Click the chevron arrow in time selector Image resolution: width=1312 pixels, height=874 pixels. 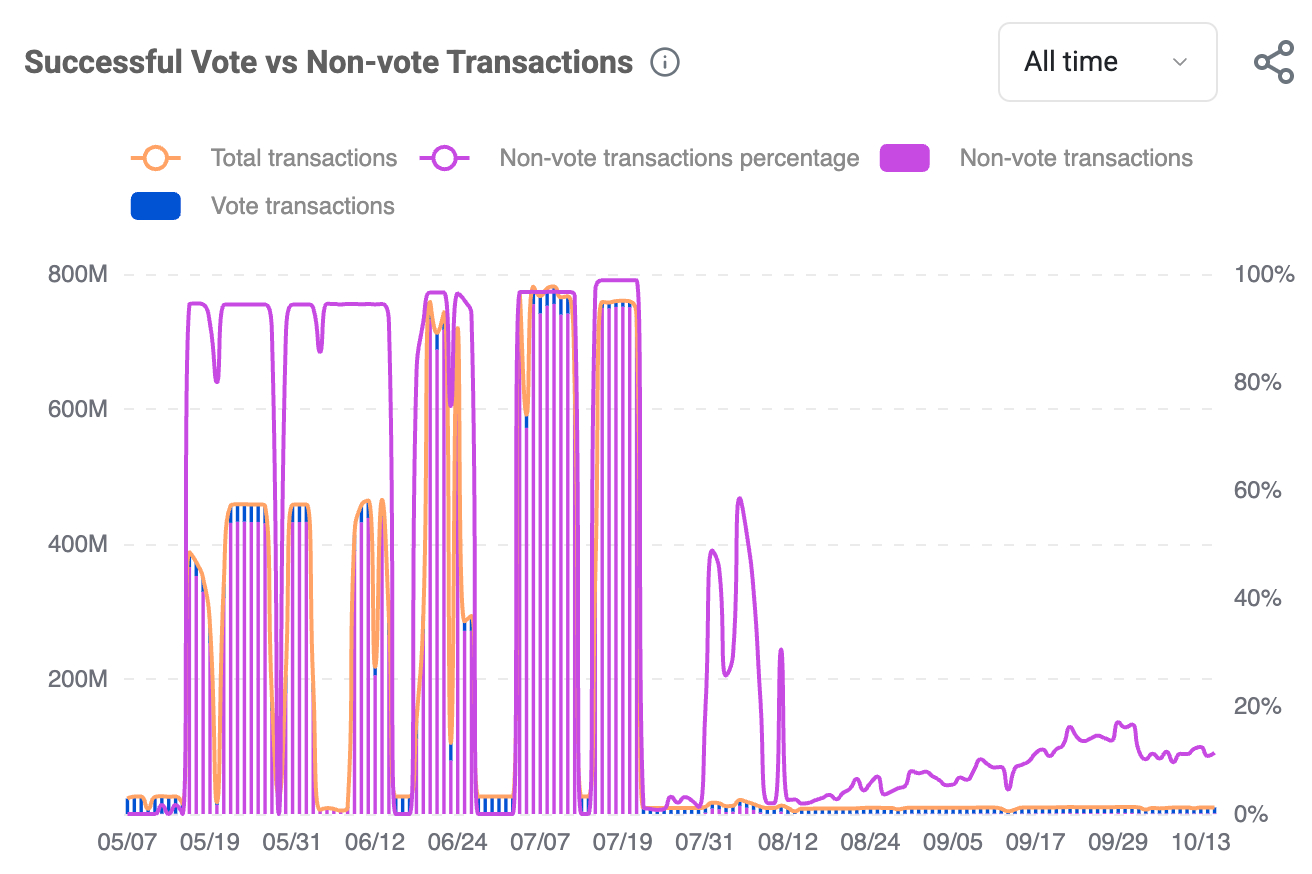click(x=1180, y=62)
